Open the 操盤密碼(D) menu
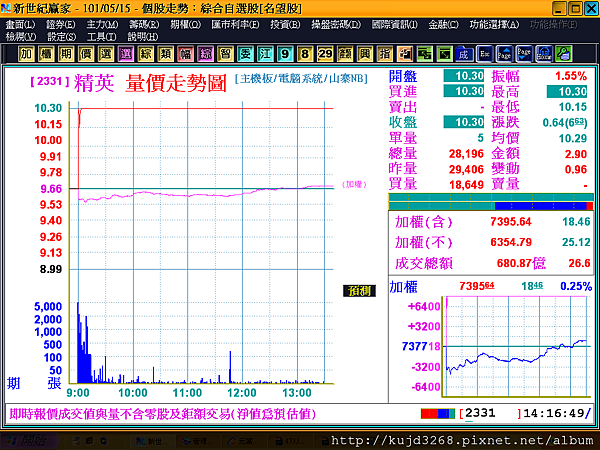The image size is (600, 450). click(x=336, y=24)
